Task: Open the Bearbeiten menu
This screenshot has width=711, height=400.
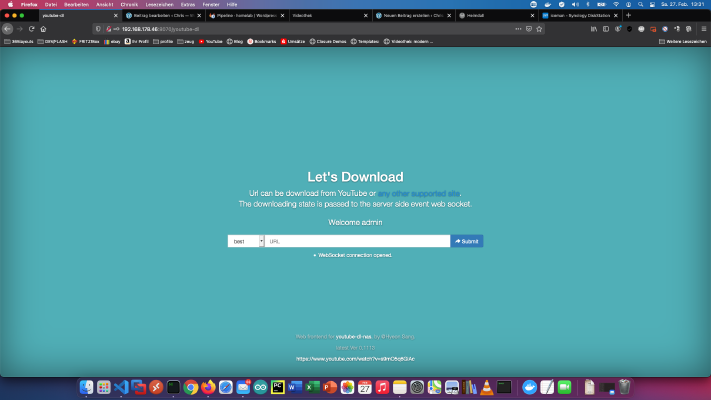Action: pyautogui.click(x=76, y=5)
